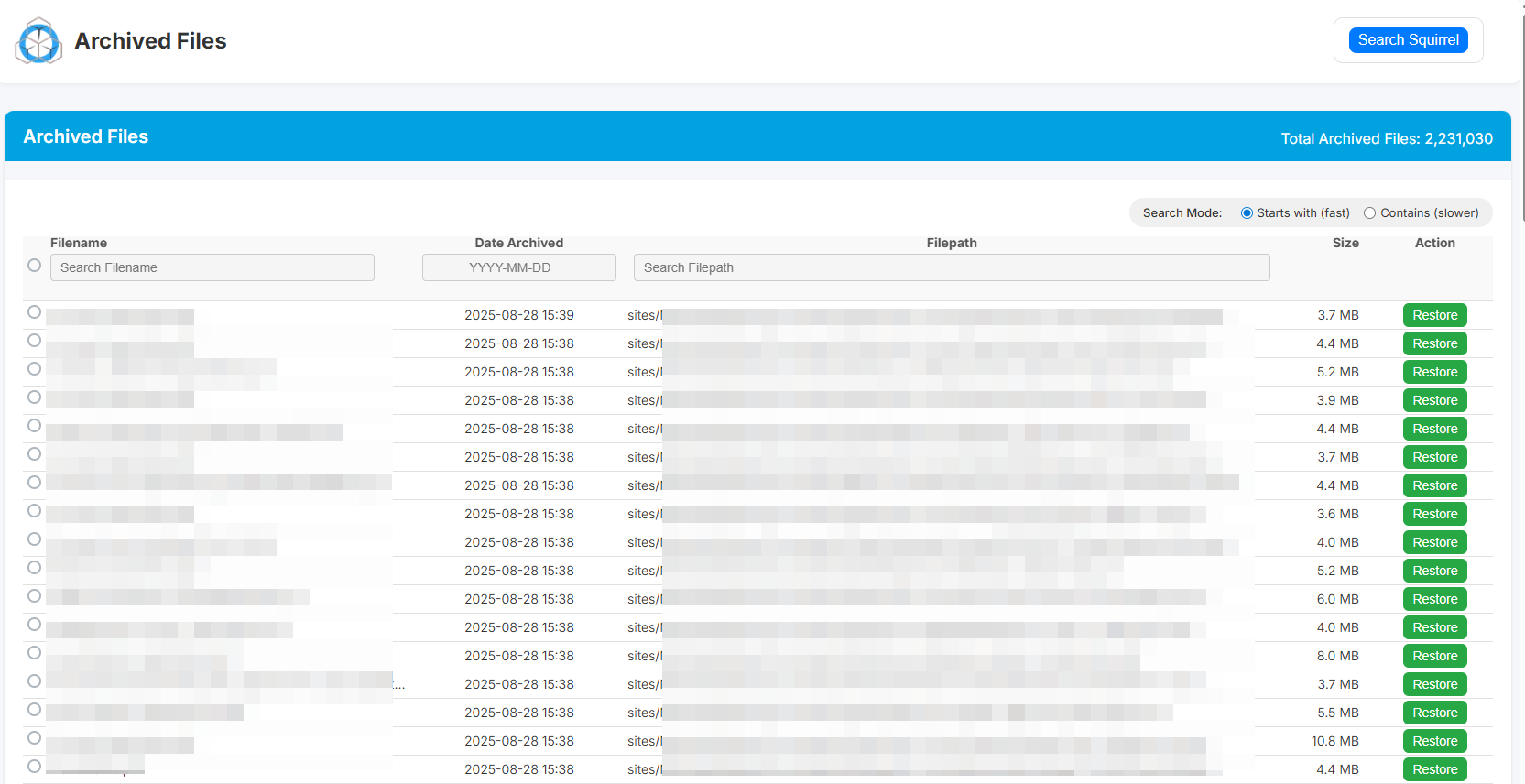Click the vertical page scrollbar
This screenshot has height=784, width=1525.
pos(1521,110)
